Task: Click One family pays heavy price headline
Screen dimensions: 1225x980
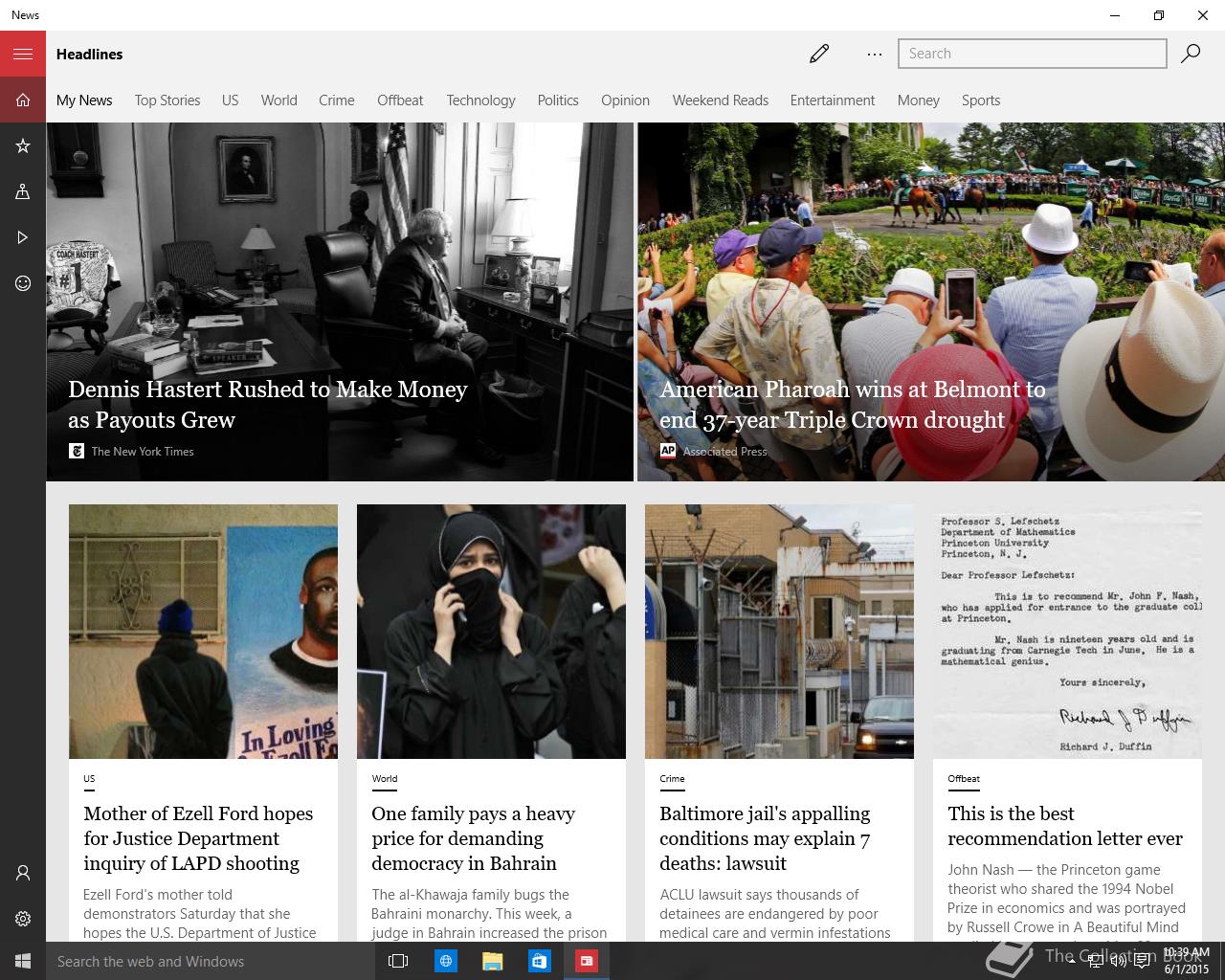Action: [473, 838]
